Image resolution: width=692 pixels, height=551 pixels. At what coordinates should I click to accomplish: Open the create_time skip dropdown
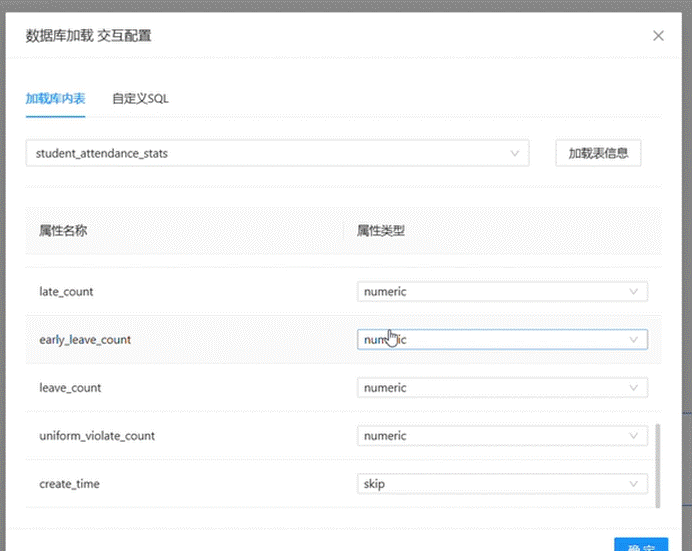point(502,484)
